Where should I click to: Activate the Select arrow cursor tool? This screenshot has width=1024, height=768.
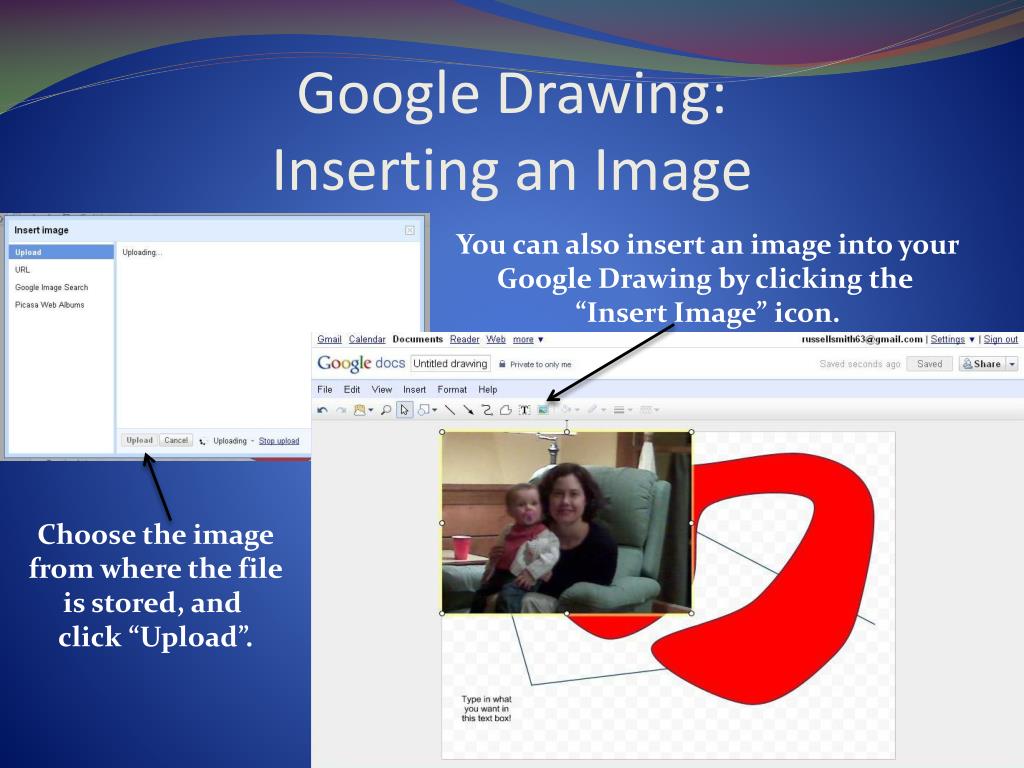pos(404,410)
